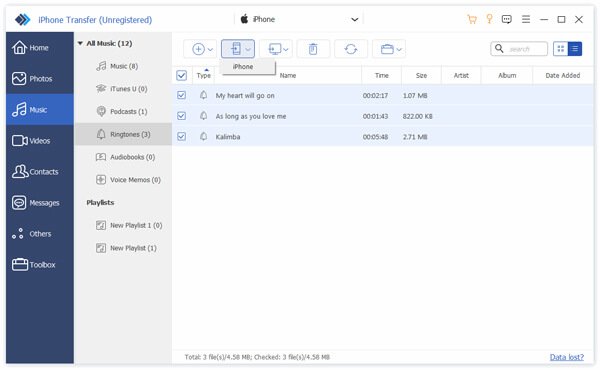This screenshot has height=370, width=600.
Task: Click the Data lost? link
Action: 567,357
